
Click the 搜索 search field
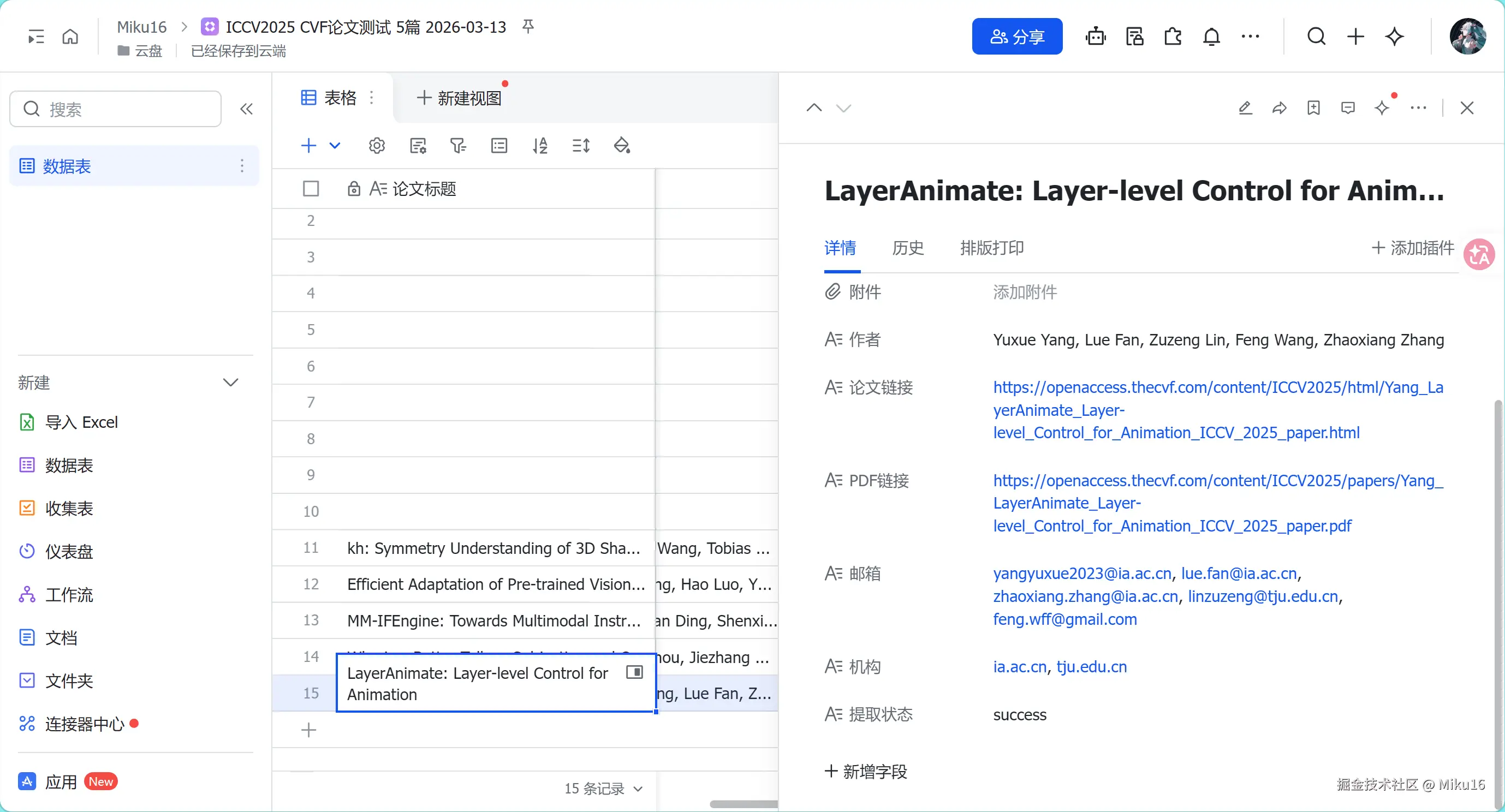(x=116, y=109)
